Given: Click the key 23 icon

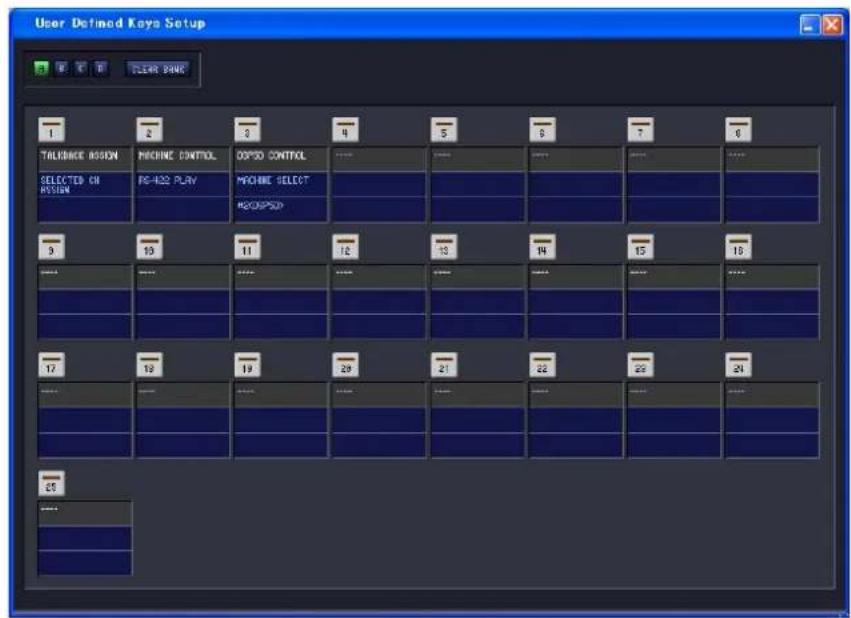Looking at the screenshot, I should [x=640, y=365].
